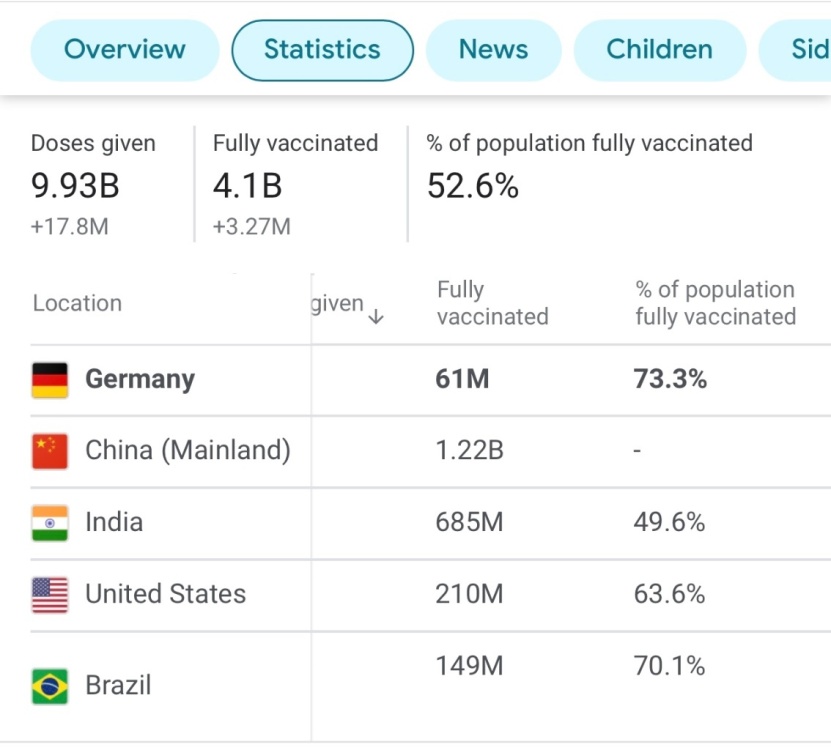Click the Brazil flag icon

point(50,686)
